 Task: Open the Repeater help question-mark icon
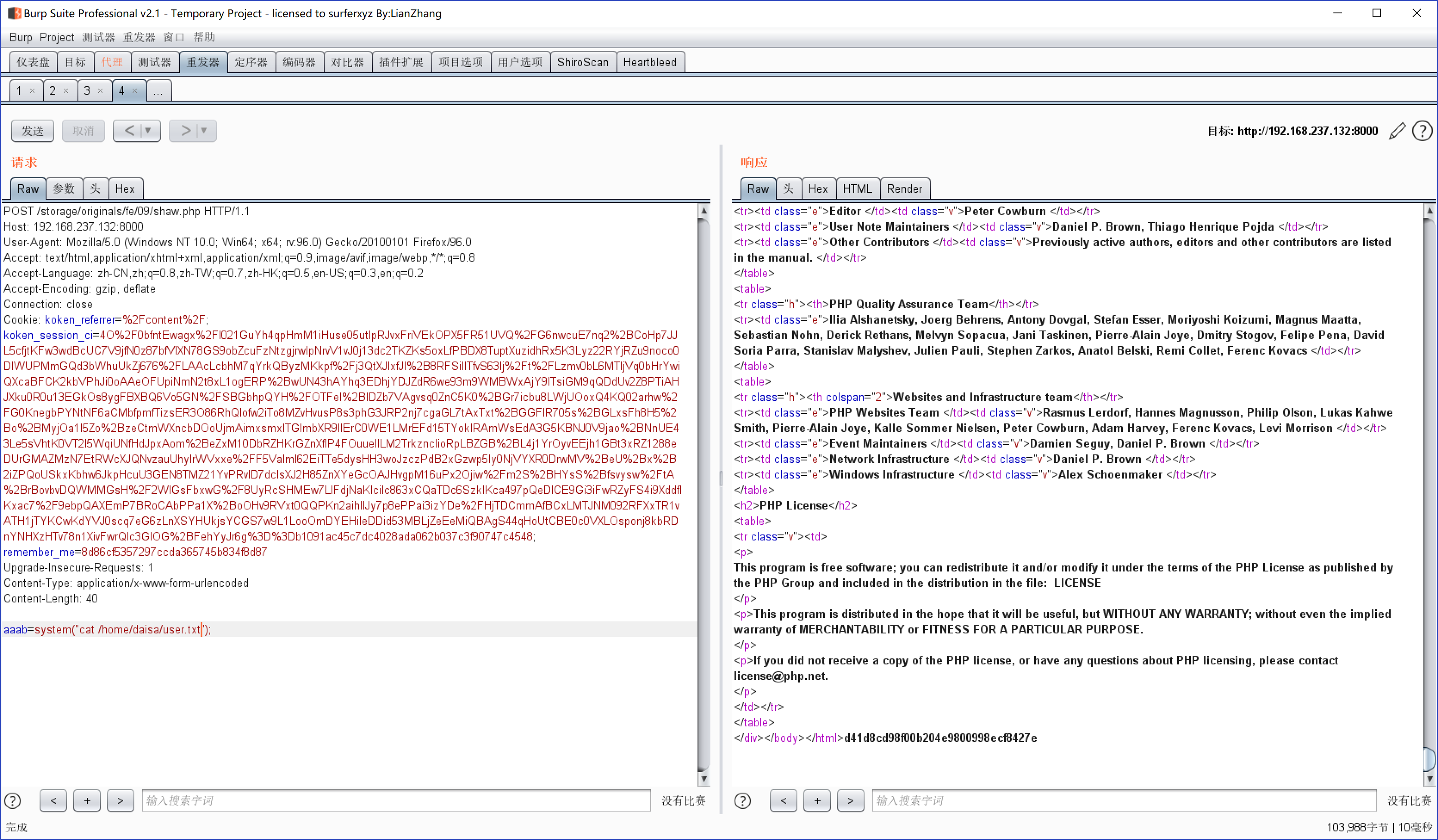tap(1422, 131)
